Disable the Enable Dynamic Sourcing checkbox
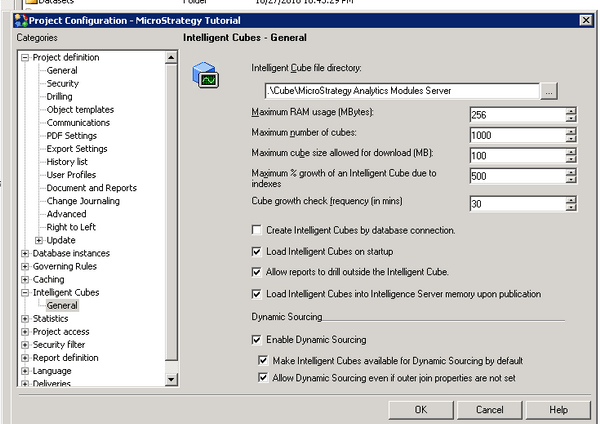 pos(257,340)
